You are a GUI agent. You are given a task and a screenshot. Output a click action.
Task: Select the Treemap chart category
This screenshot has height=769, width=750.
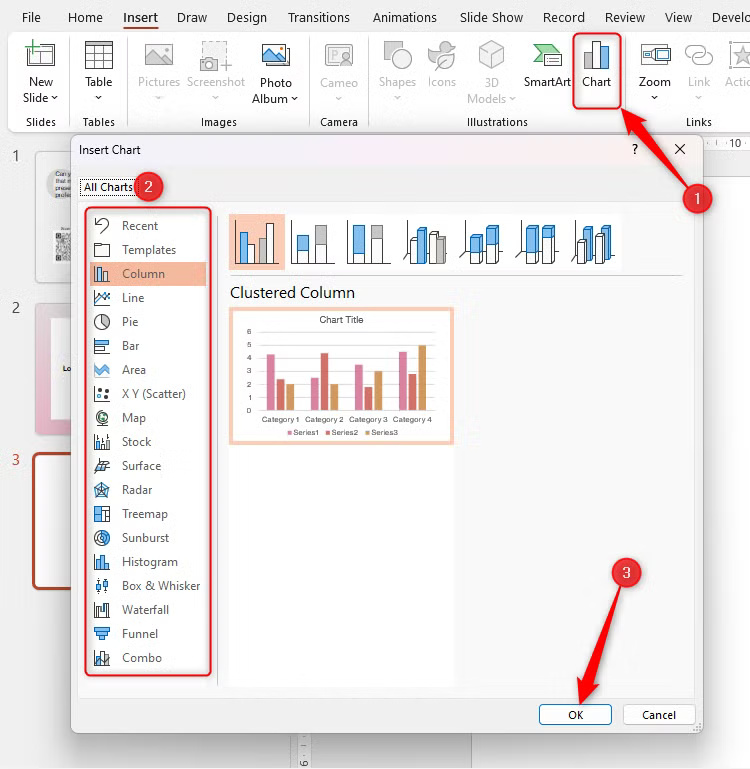pos(148,514)
